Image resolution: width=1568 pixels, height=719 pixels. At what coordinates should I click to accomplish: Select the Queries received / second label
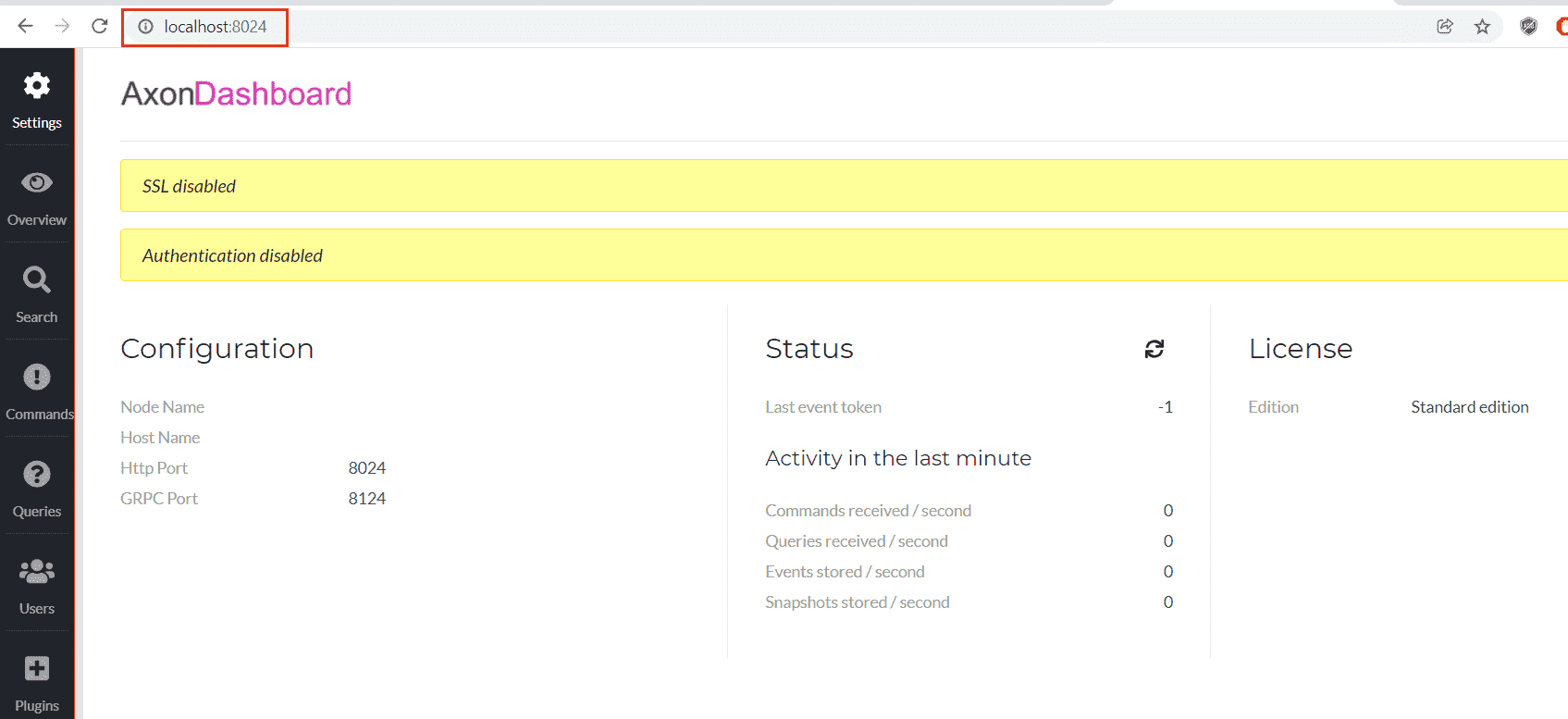click(857, 541)
